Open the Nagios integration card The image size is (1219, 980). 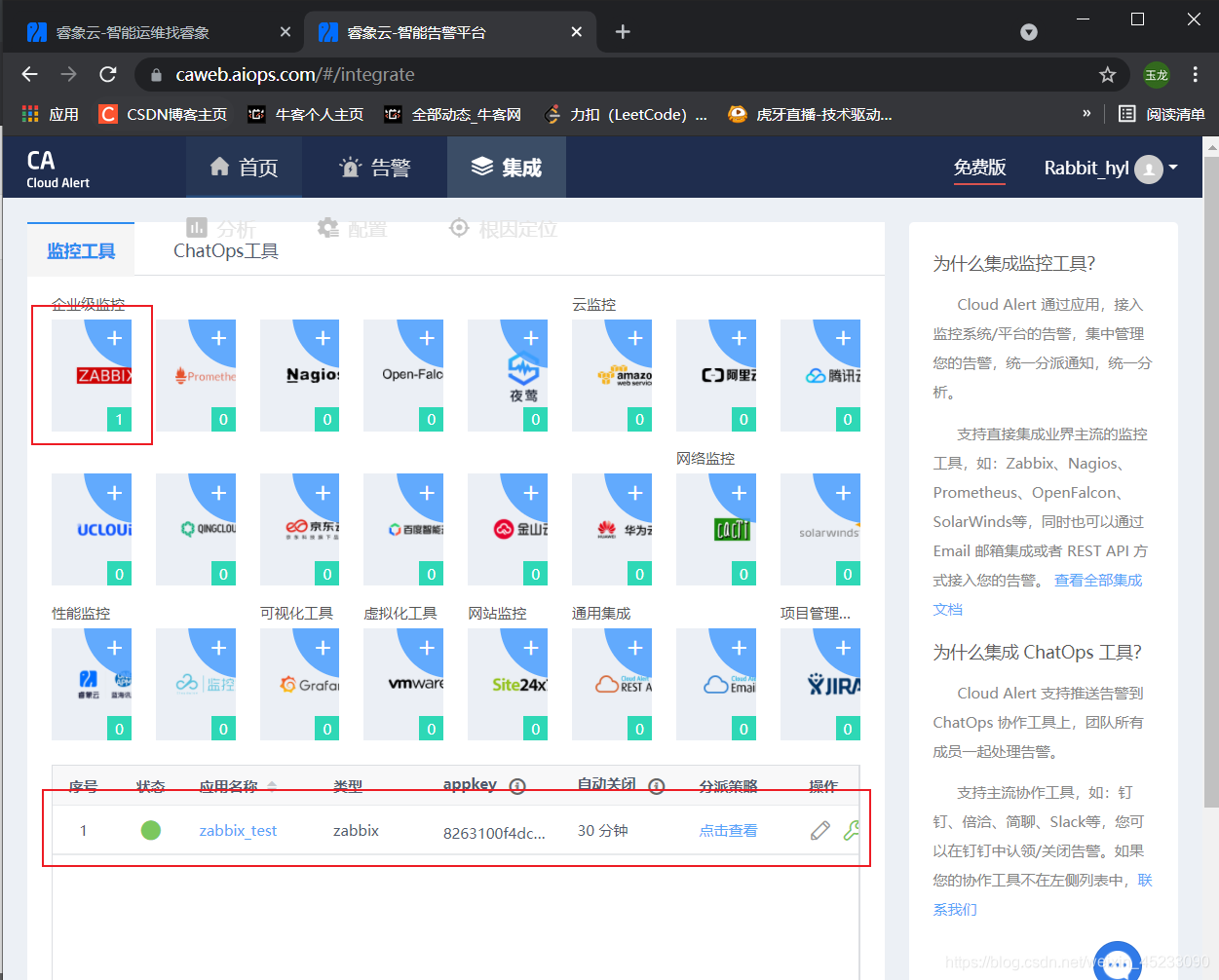(300, 375)
